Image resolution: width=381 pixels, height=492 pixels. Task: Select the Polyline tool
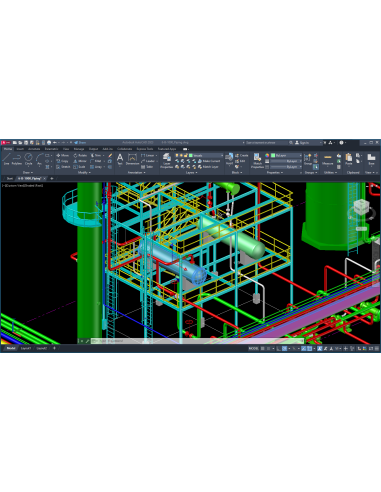pyautogui.click(x=16, y=159)
